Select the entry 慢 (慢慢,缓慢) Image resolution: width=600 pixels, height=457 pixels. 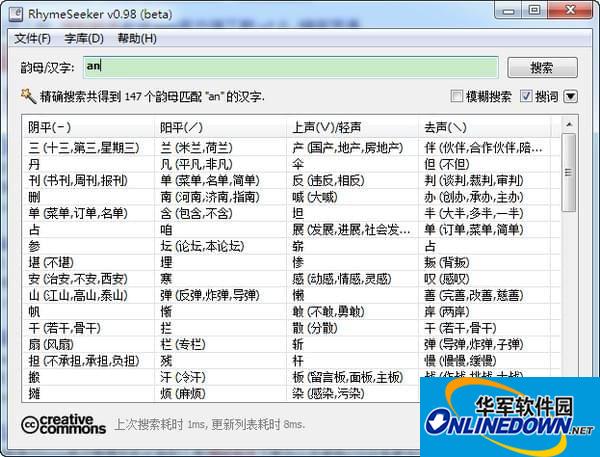(x=460, y=361)
